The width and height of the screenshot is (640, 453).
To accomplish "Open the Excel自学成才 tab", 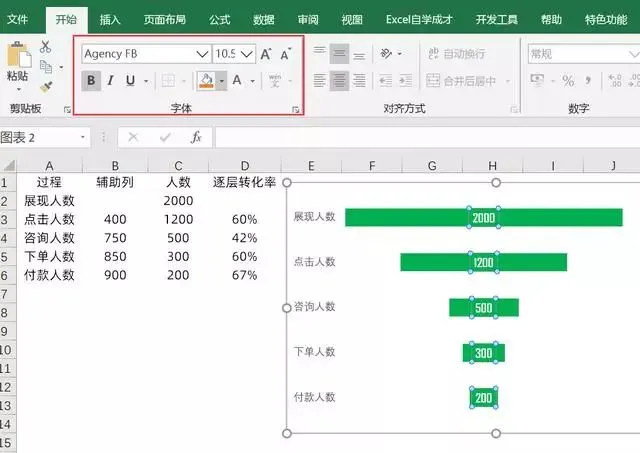I will [x=419, y=19].
